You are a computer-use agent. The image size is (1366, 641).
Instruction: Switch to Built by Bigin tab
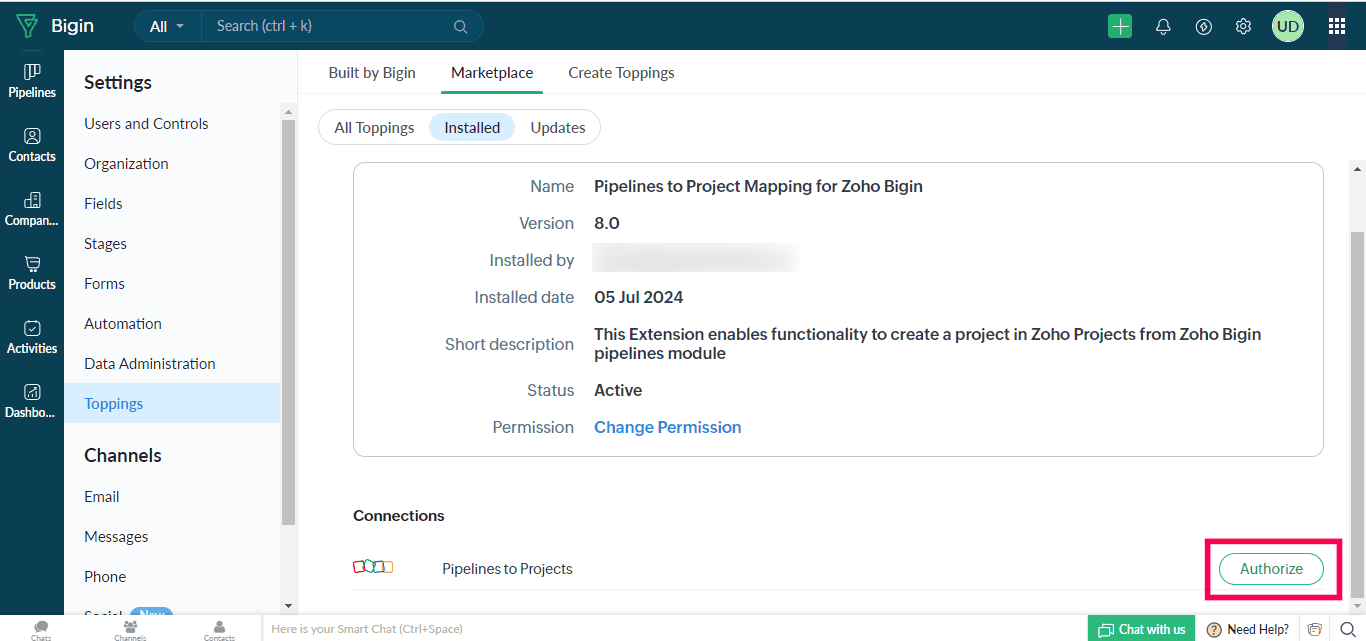(x=372, y=73)
